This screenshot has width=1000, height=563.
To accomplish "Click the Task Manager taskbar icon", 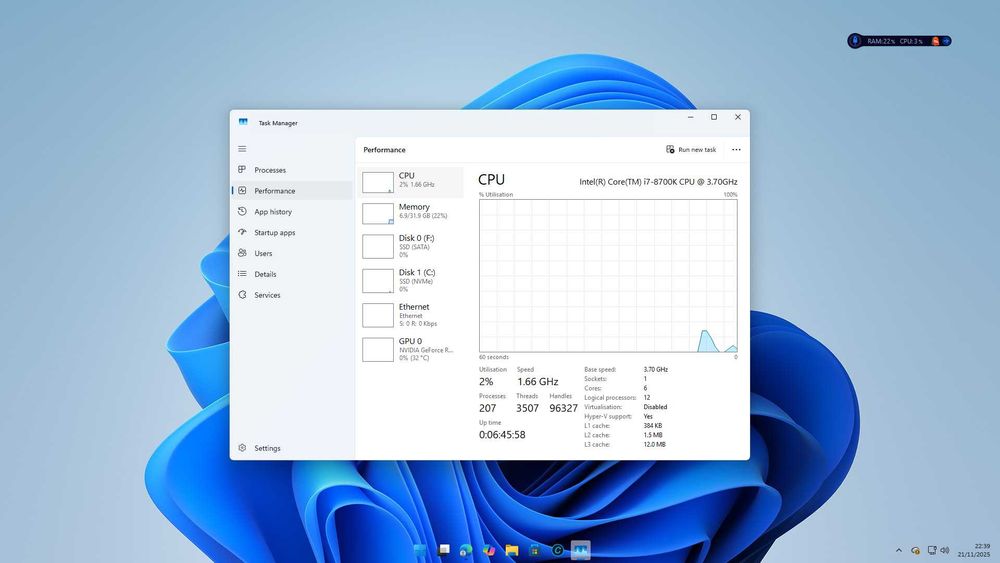I will [x=580, y=550].
